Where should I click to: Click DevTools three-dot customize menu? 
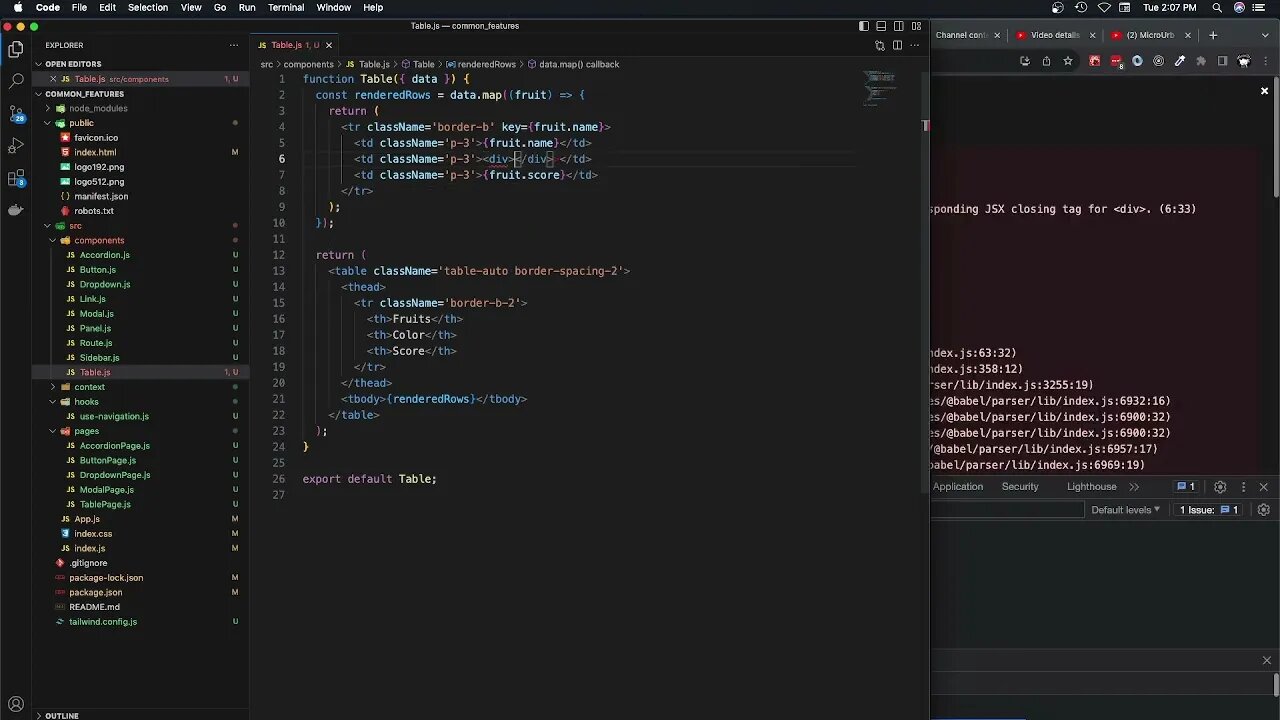1244,487
